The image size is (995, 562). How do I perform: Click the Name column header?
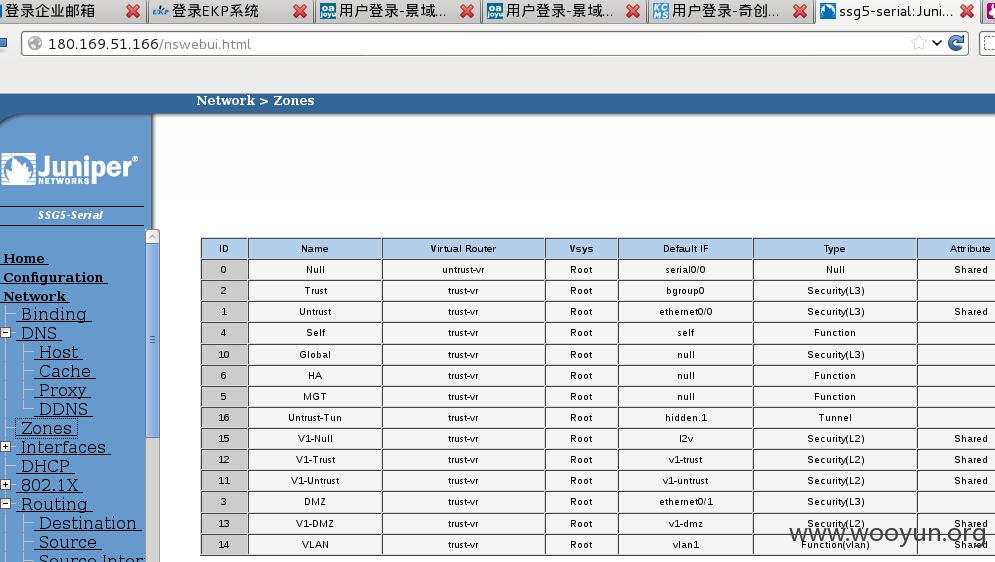pos(315,249)
